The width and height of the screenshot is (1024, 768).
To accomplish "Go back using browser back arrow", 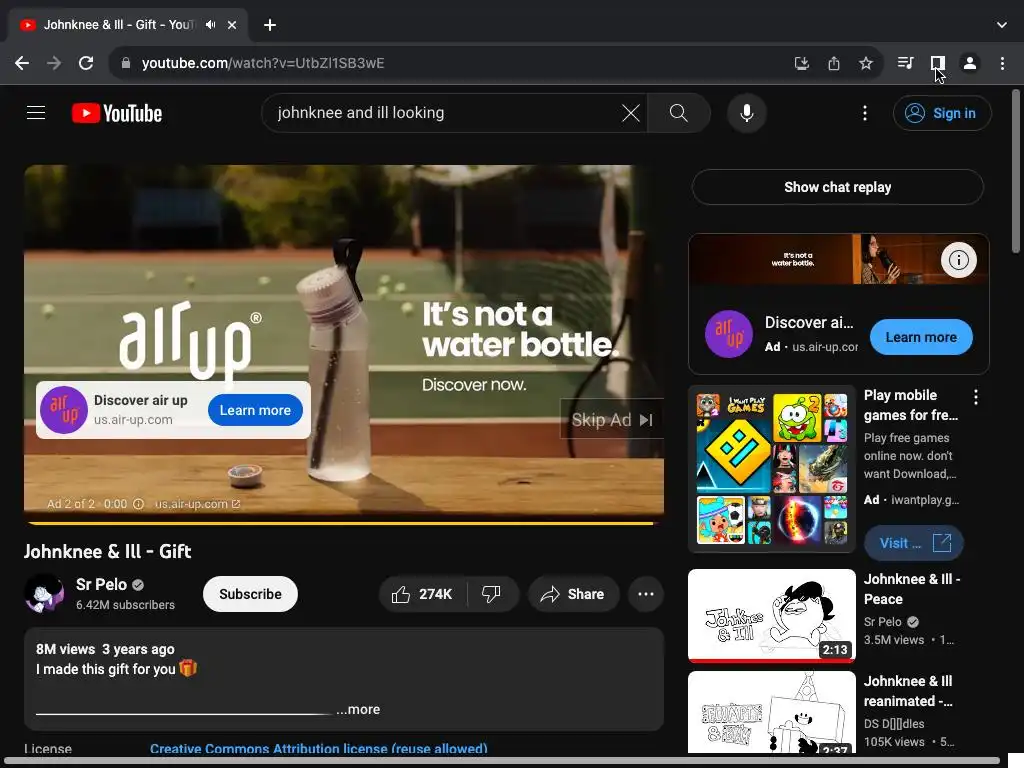I will pos(22,63).
